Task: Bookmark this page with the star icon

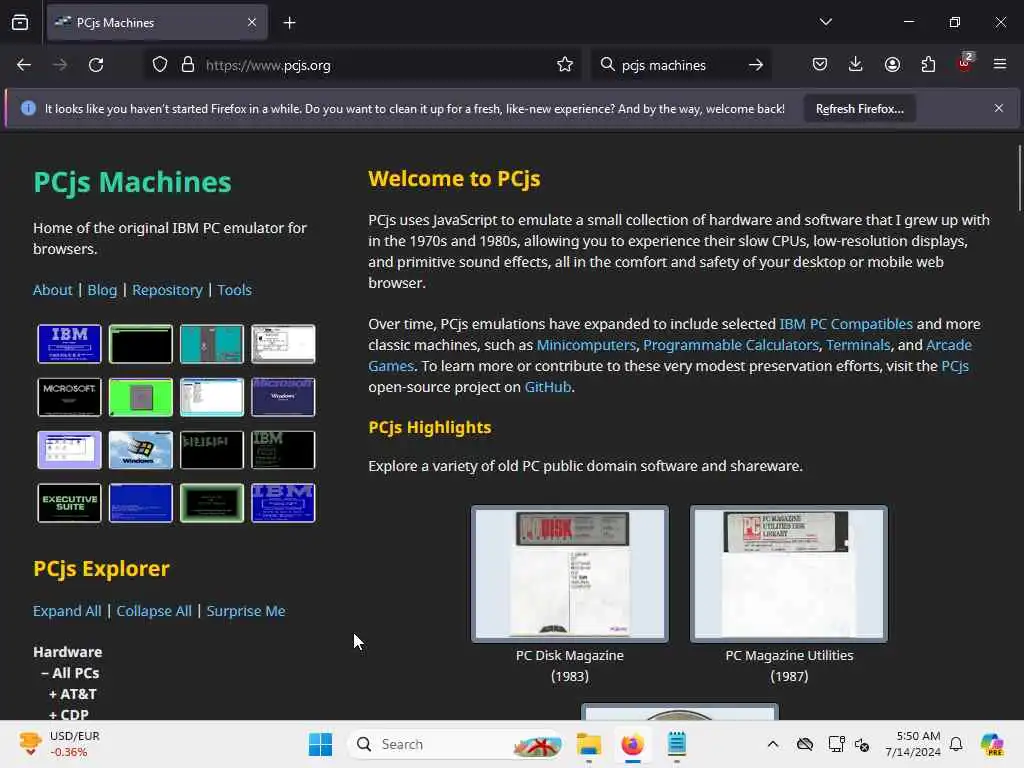Action: tap(565, 65)
